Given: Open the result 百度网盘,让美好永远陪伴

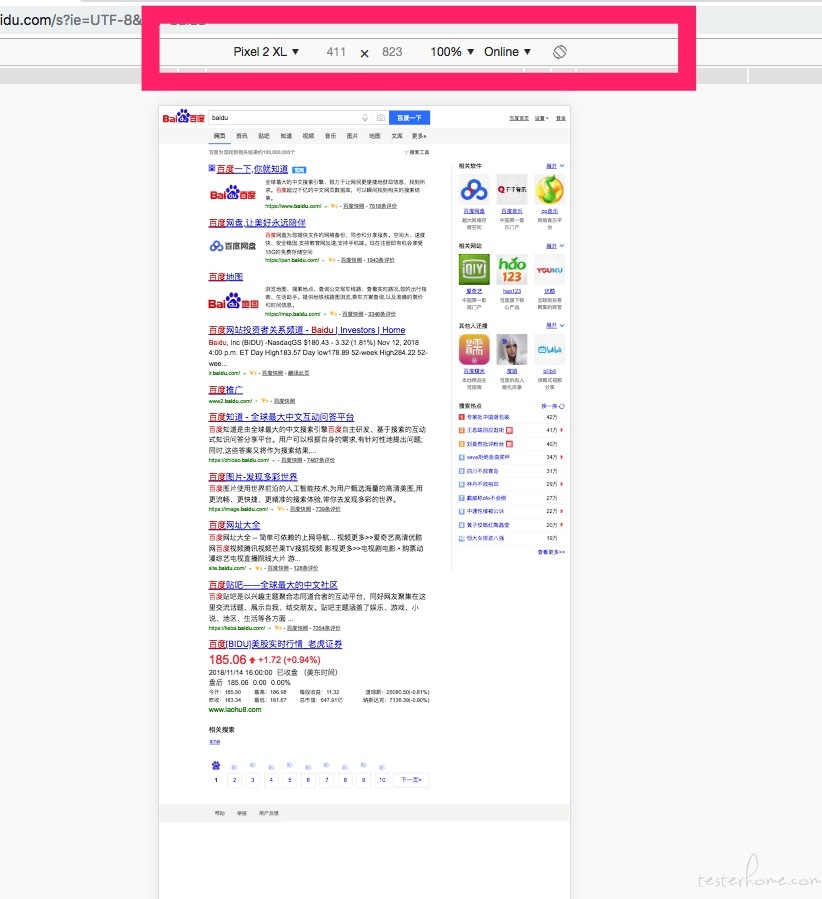Looking at the screenshot, I should tap(257, 222).
